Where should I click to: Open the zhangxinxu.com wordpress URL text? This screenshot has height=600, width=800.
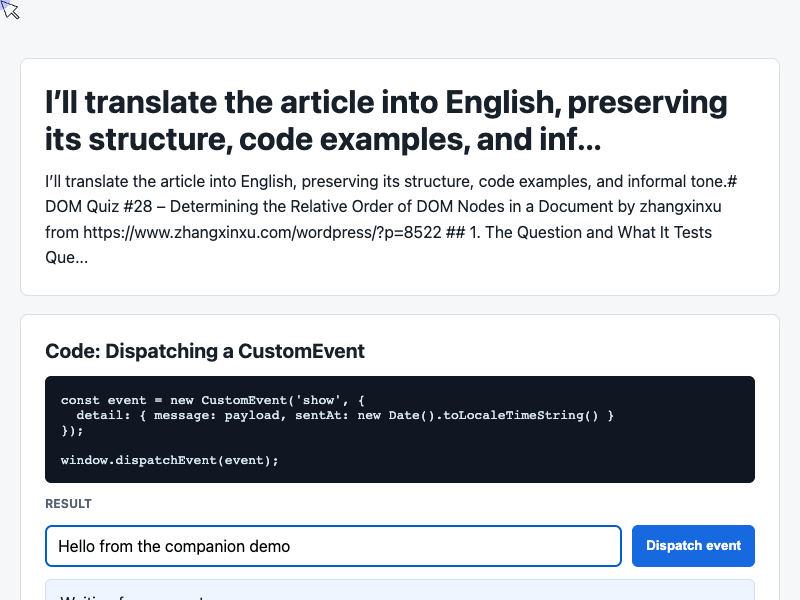coord(262,232)
